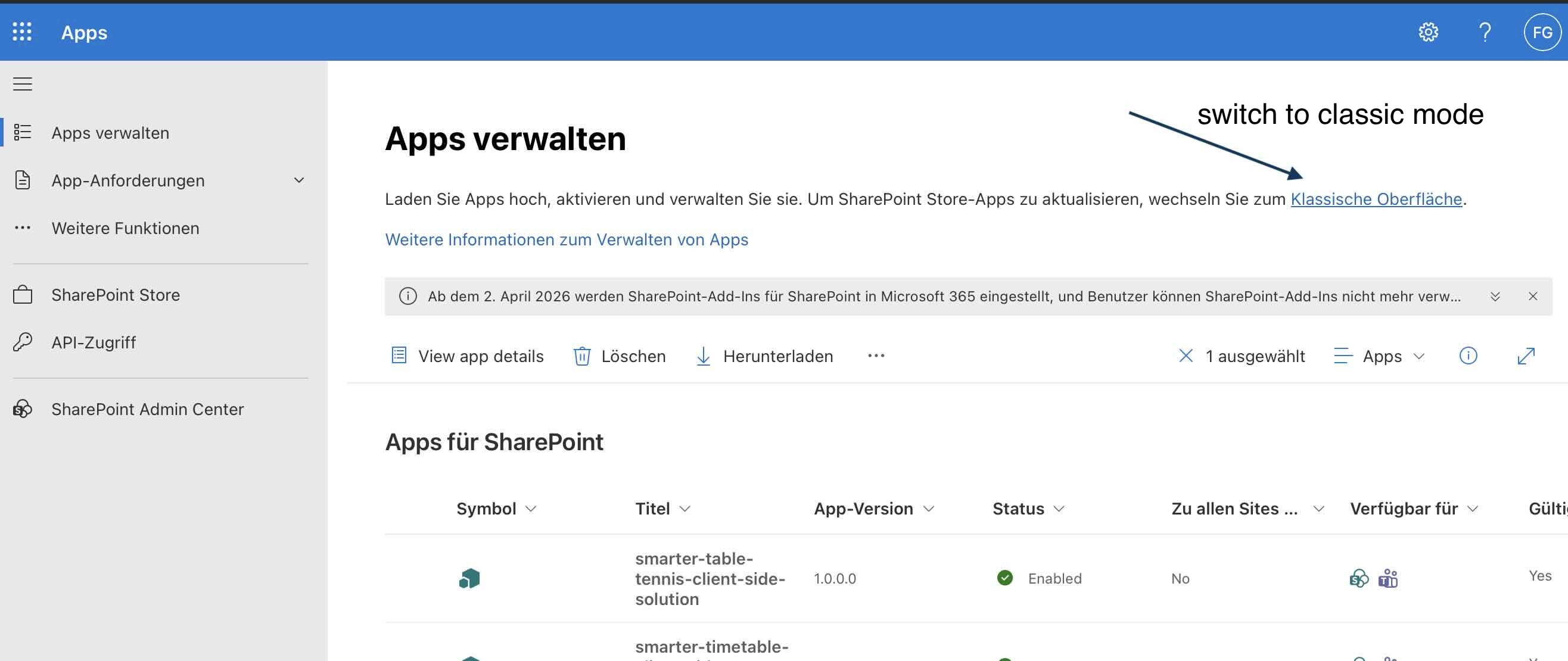
Task: Open the Settings gear in the top bar
Action: (1429, 32)
